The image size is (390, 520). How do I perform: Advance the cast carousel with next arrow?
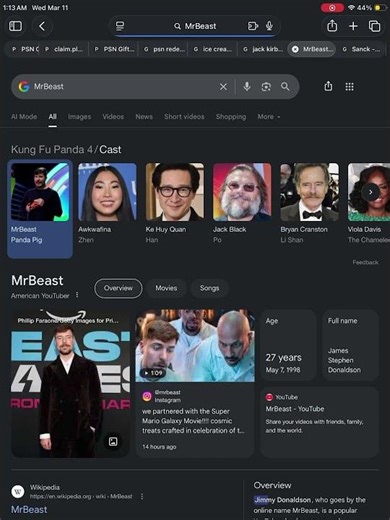pyautogui.click(x=371, y=192)
